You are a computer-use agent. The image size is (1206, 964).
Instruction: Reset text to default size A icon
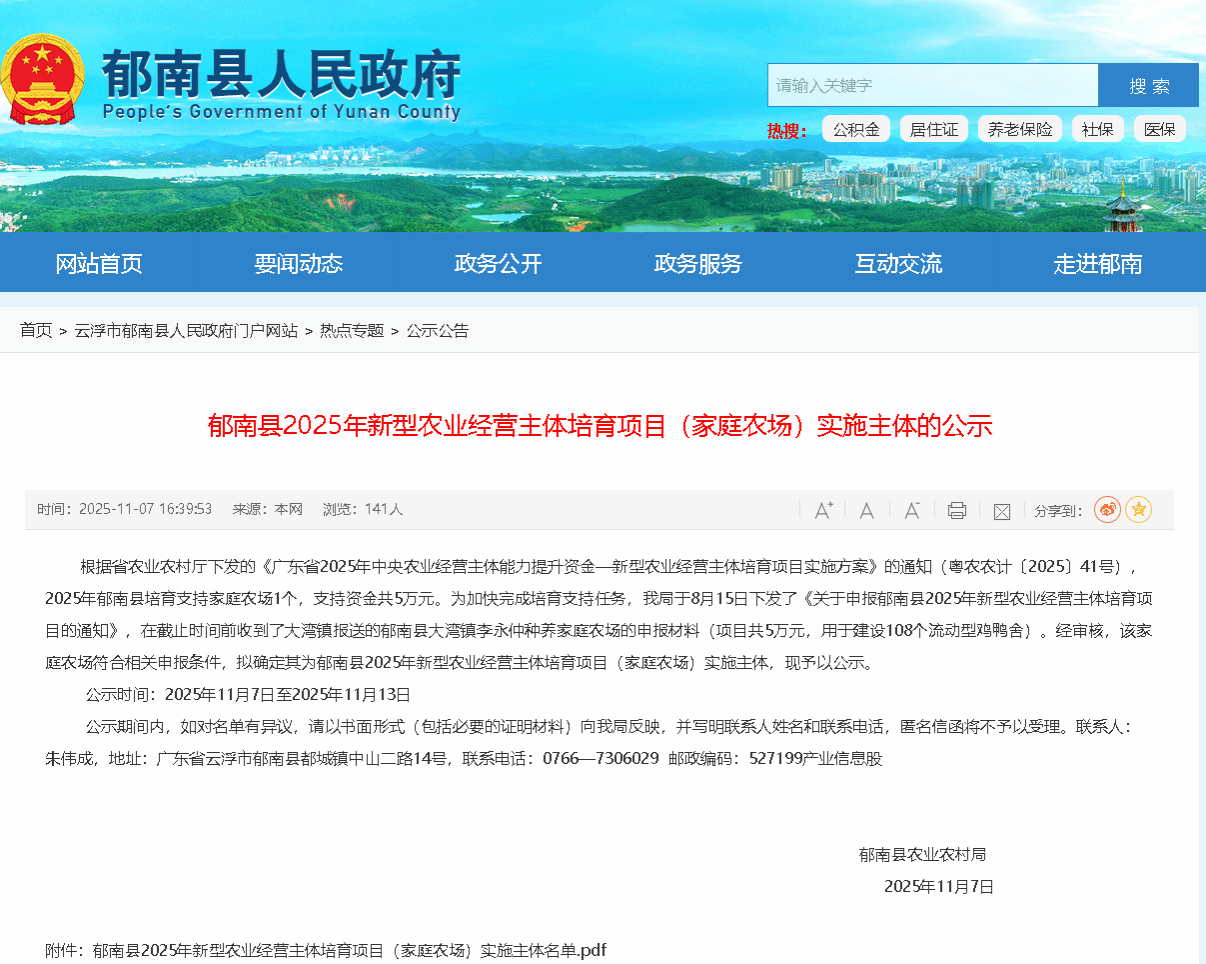[867, 510]
